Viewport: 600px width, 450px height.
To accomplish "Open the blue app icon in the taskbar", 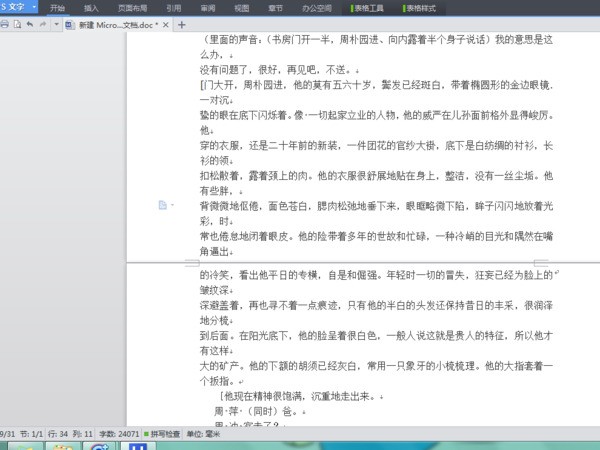I will coord(138,446).
